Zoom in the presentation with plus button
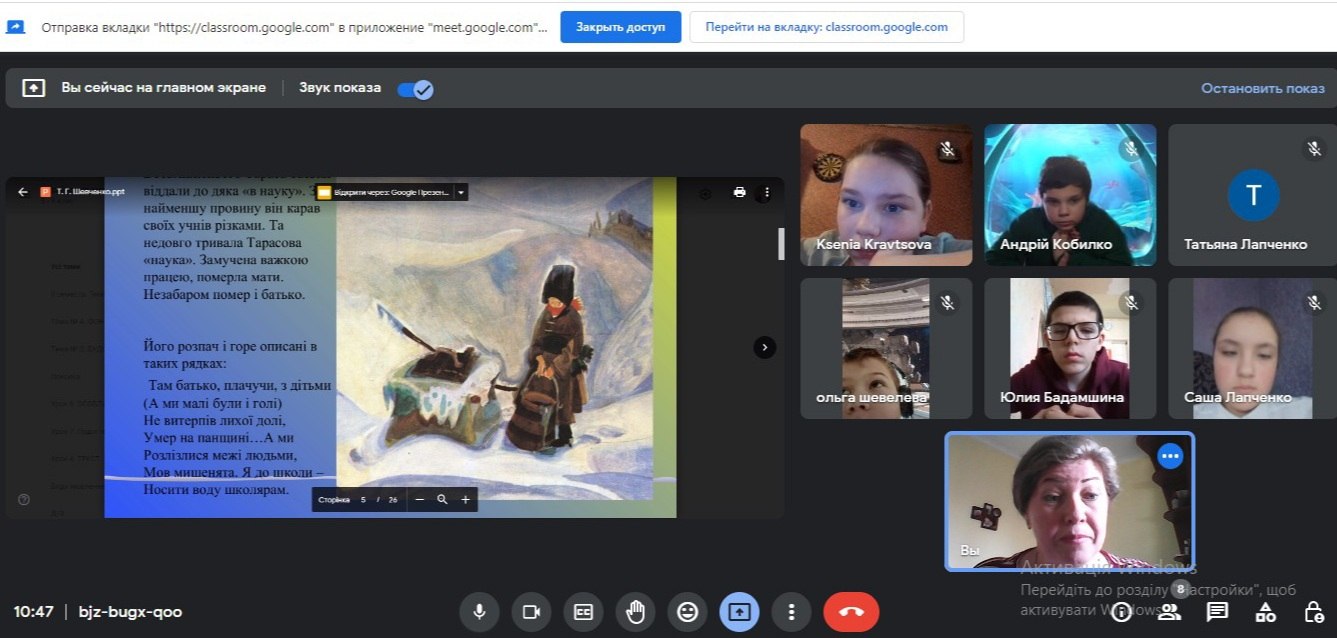 click(x=465, y=499)
